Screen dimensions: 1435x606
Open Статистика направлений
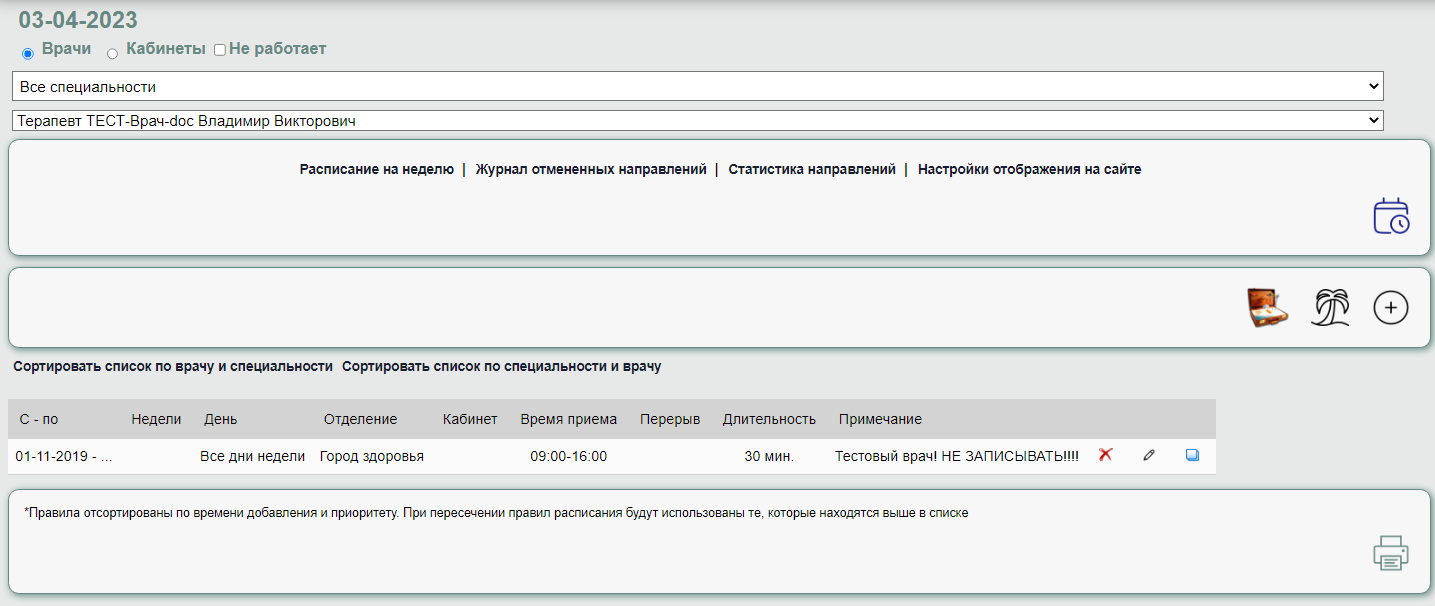click(811, 170)
